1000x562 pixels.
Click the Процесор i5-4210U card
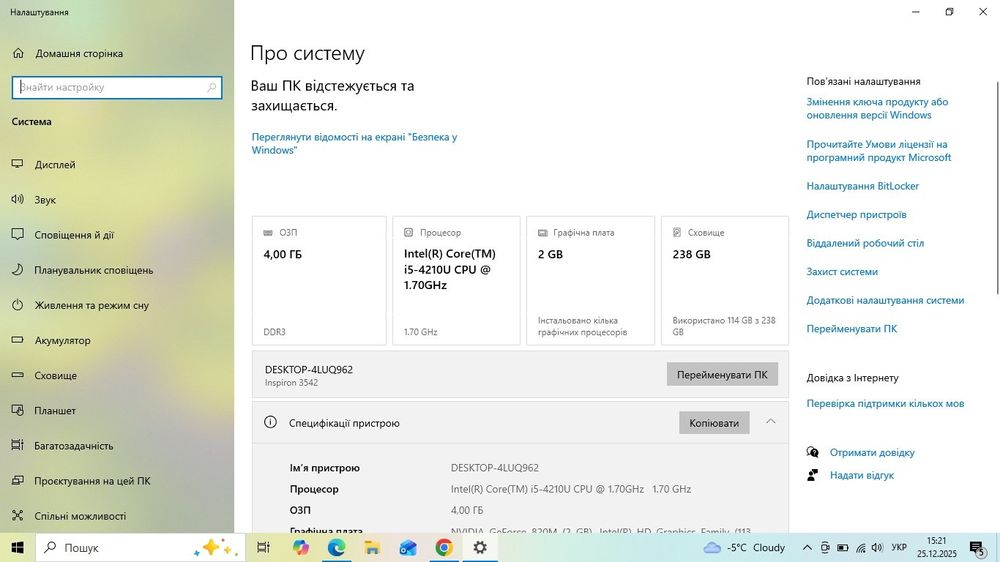456,281
